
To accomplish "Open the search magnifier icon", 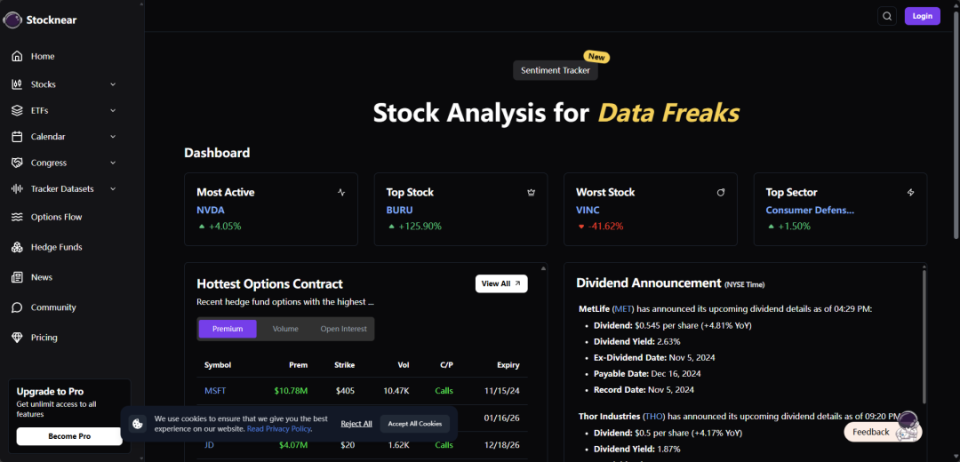I will click(887, 16).
